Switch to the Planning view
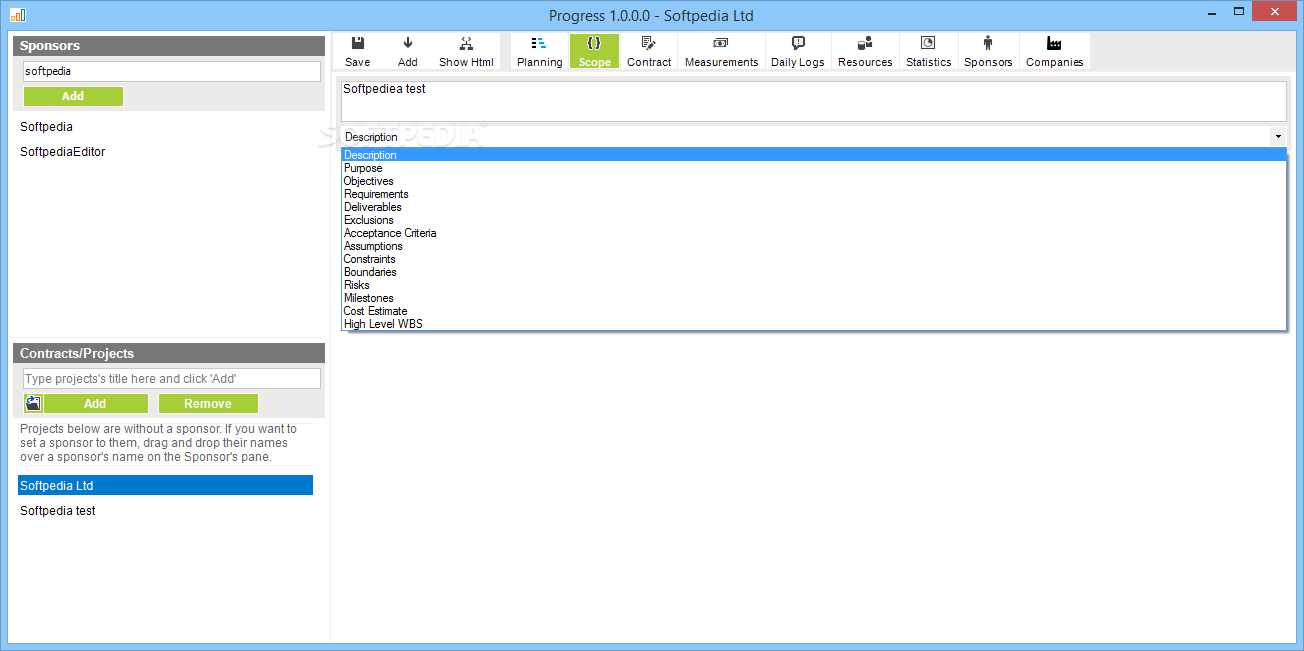 (539, 52)
